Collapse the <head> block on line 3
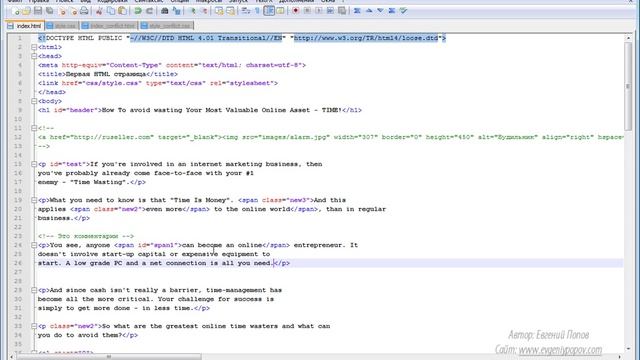The width and height of the screenshot is (640, 360). pyautogui.click(x=34, y=56)
